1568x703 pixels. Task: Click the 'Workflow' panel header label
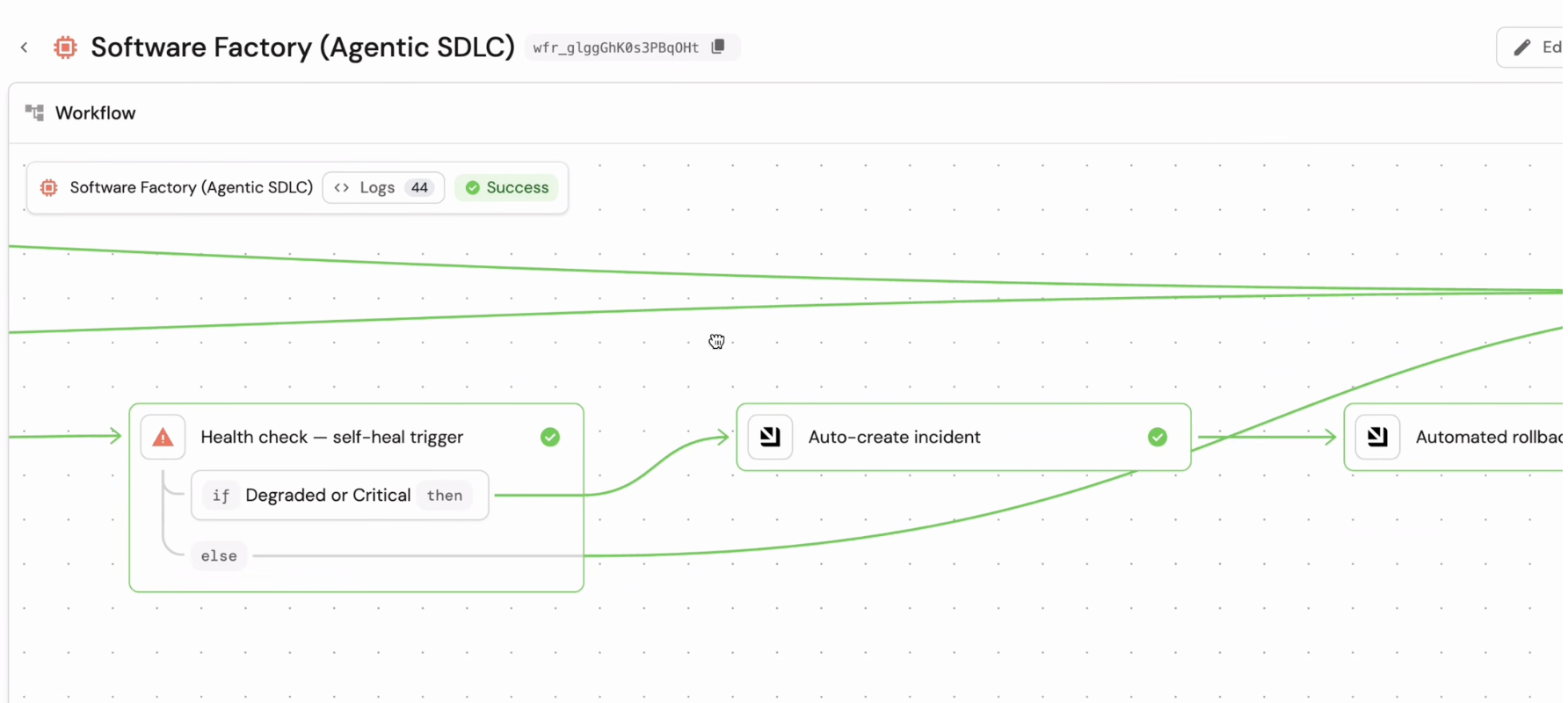tap(95, 112)
